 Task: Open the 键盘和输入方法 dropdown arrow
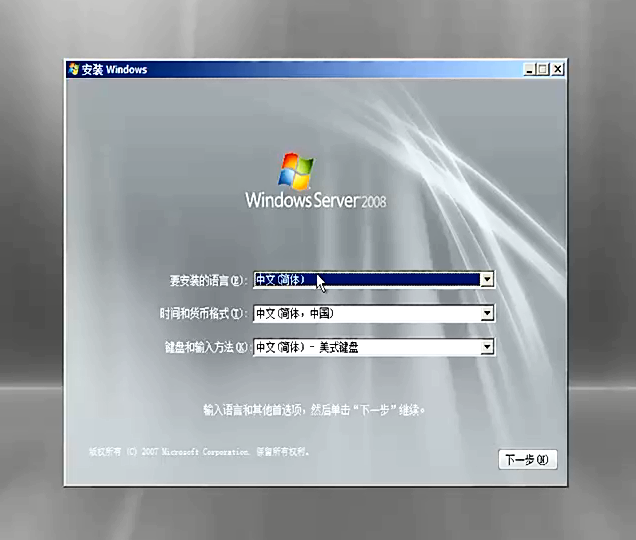[x=486, y=347]
